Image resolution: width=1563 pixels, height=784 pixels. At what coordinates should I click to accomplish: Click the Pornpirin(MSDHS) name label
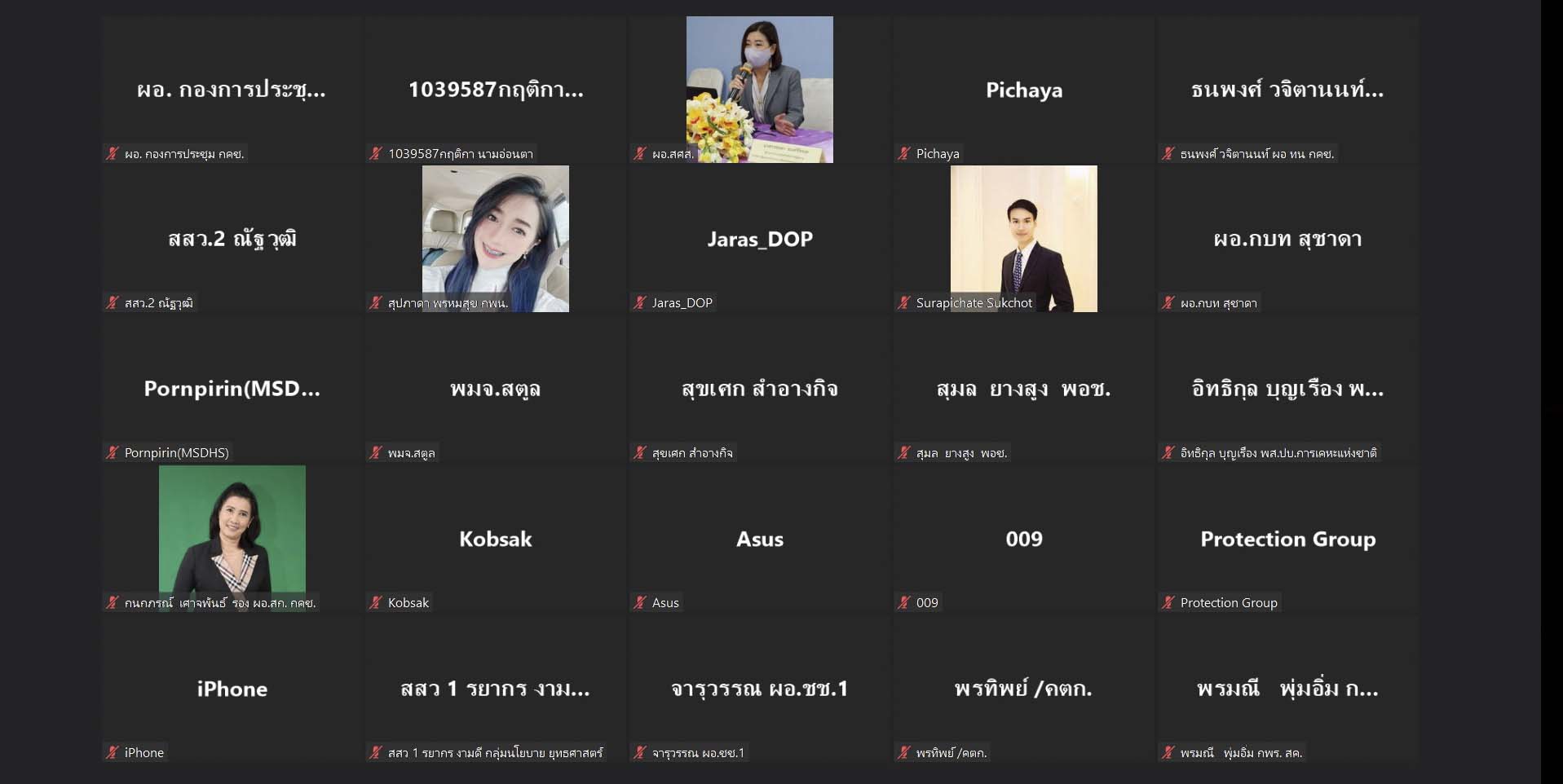[x=177, y=452]
